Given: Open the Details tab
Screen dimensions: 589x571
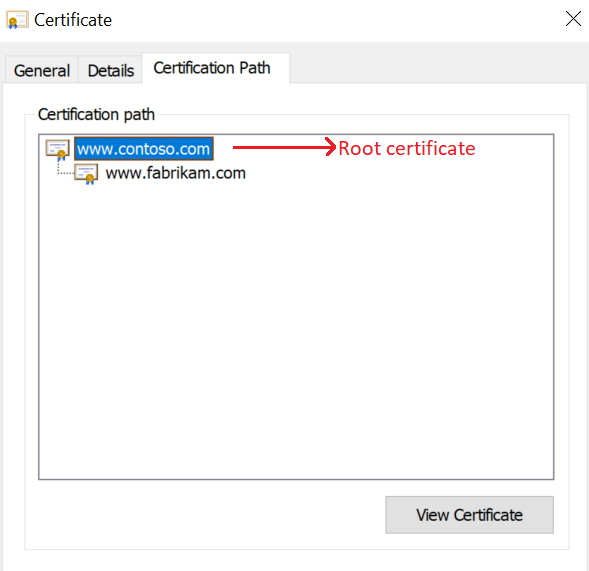Looking at the screenshot, I should [x=111, y=71].
